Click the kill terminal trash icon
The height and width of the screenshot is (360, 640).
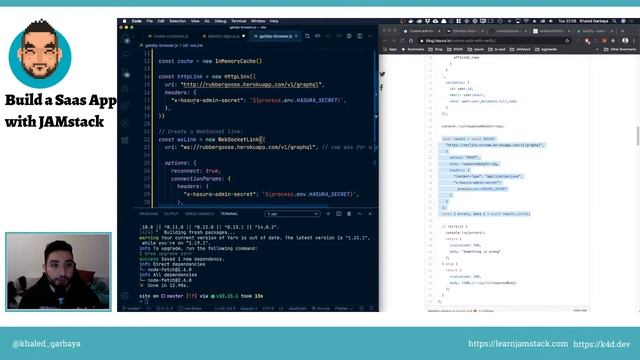click(349, 214)
